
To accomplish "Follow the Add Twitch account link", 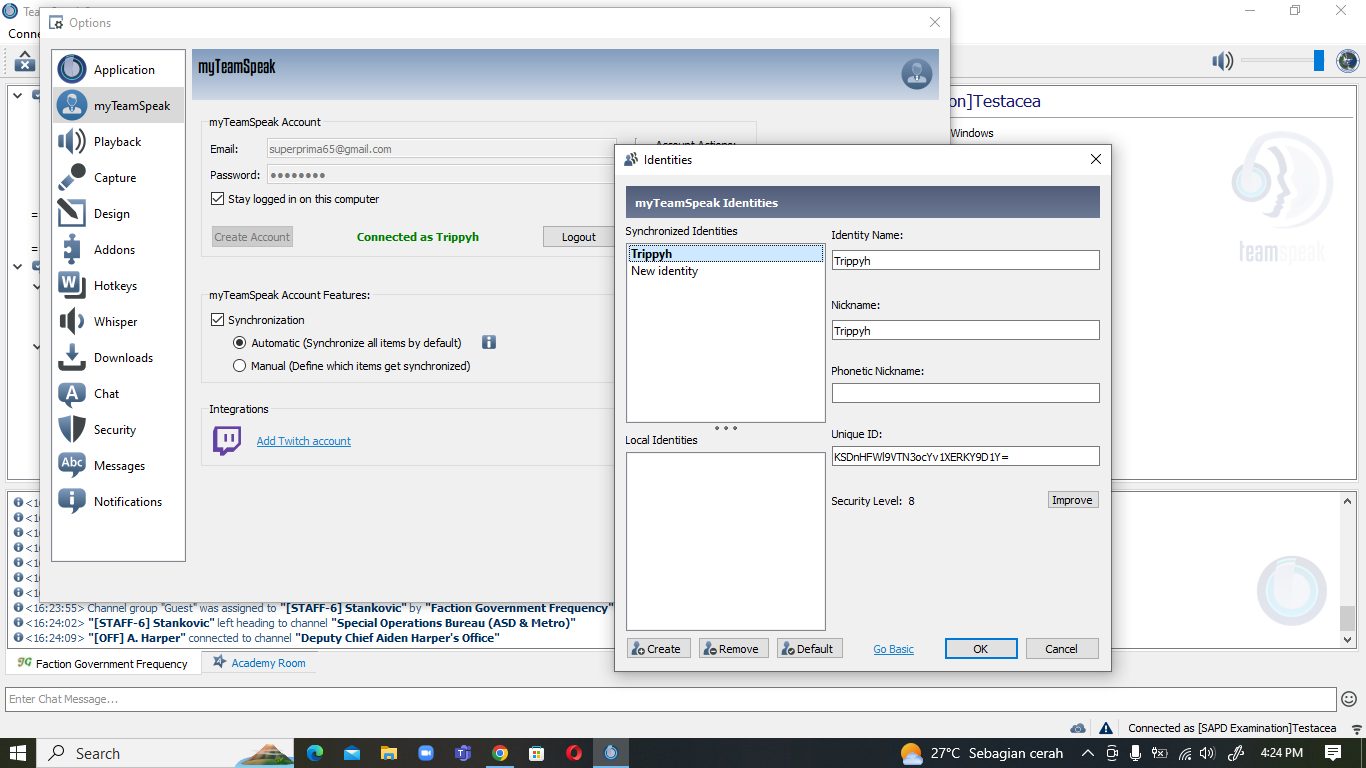I will (x=304, y=441).
